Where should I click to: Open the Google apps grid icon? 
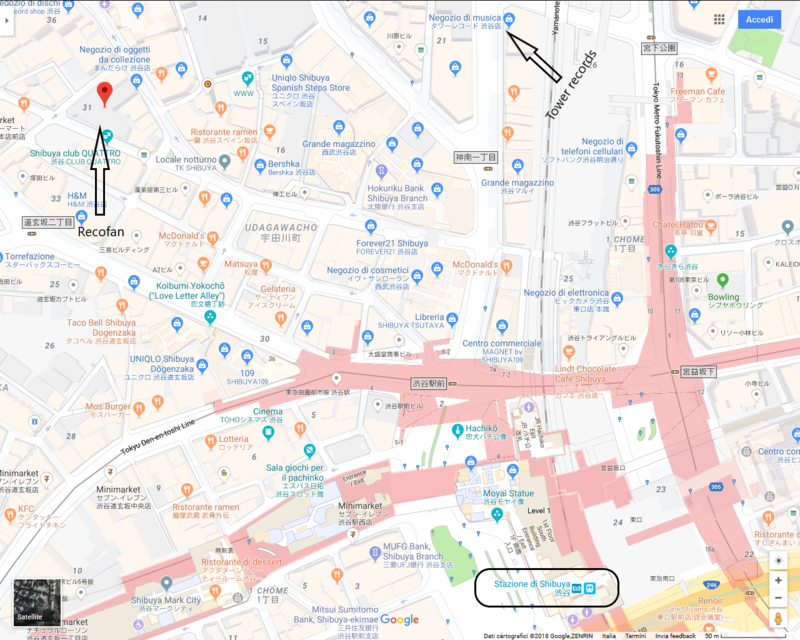point(720,18)
